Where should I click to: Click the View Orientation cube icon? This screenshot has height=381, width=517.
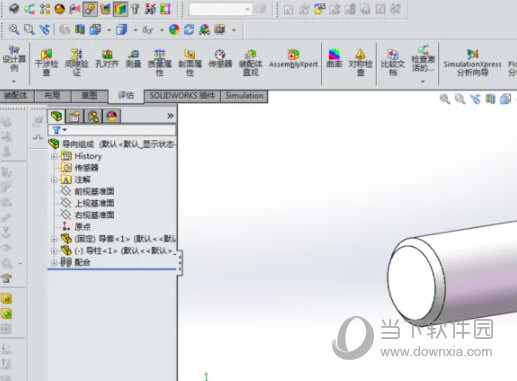(x=96, y=30)
